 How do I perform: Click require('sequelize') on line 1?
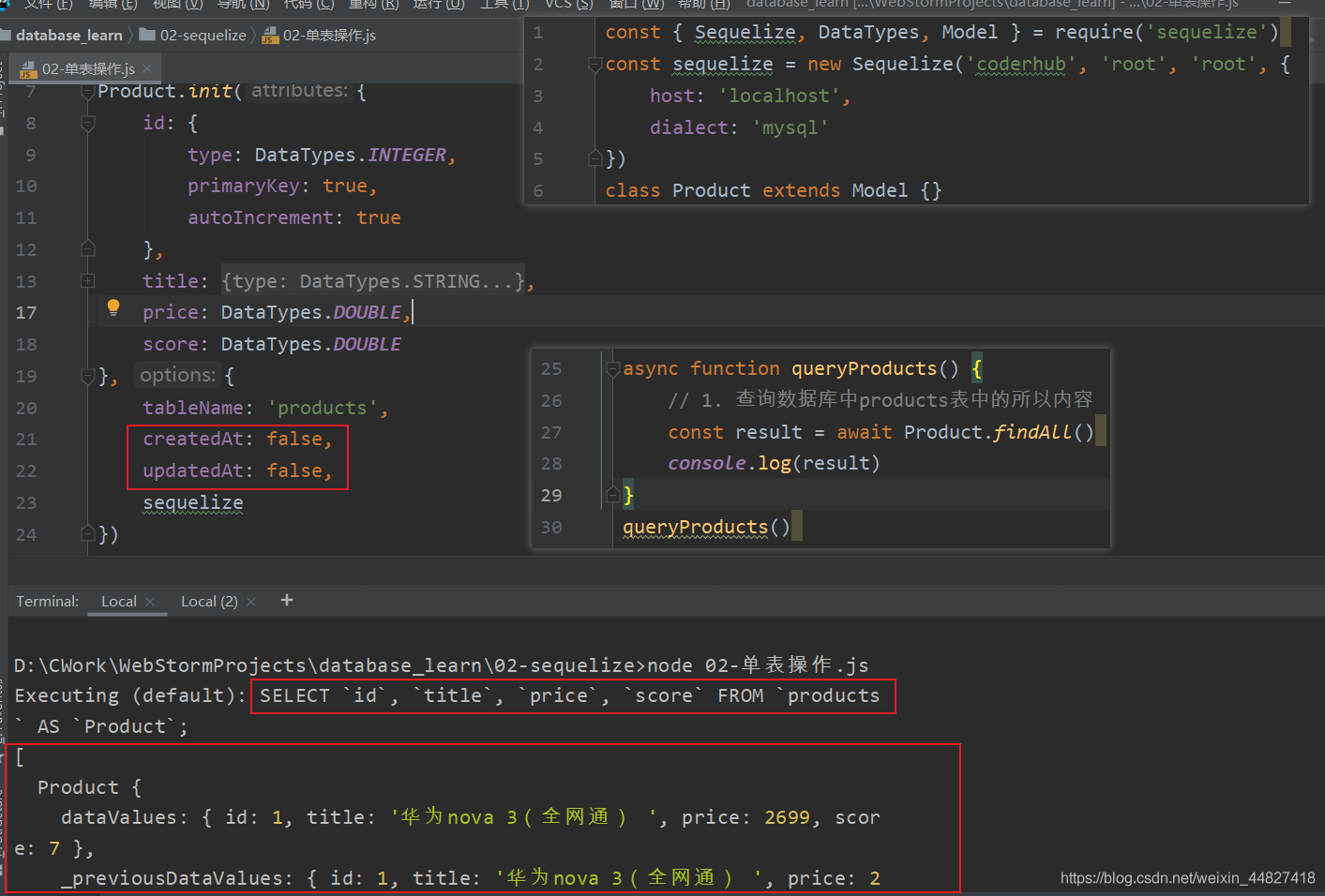pyautogui.click(x=1167, y=33)
